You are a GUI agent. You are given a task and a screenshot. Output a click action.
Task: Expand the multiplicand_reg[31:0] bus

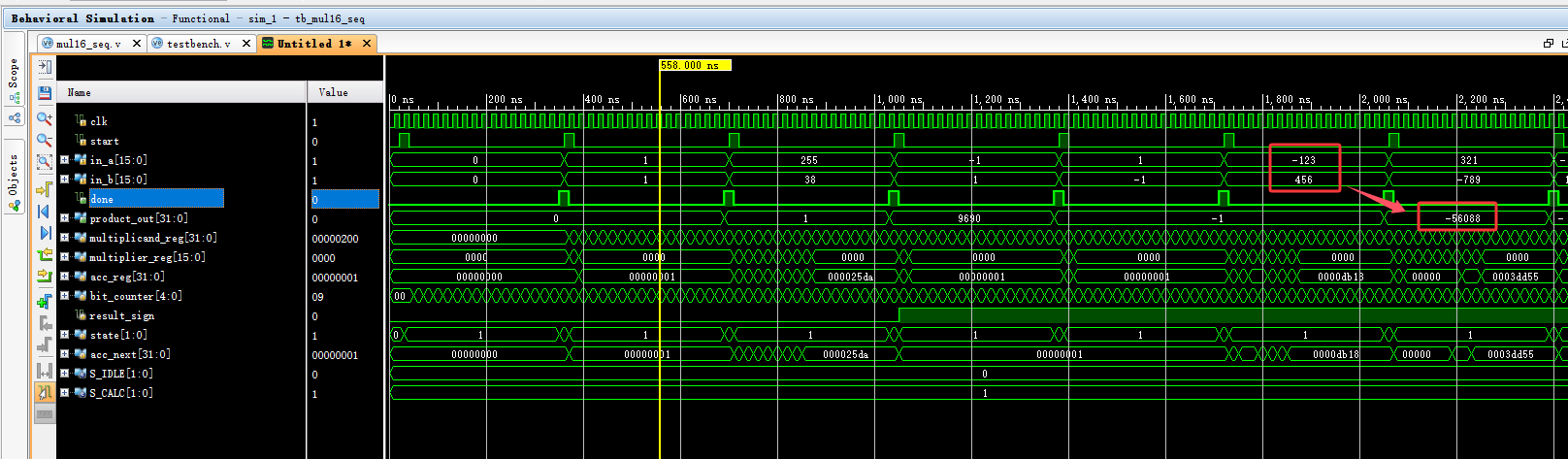coord(64,238)
